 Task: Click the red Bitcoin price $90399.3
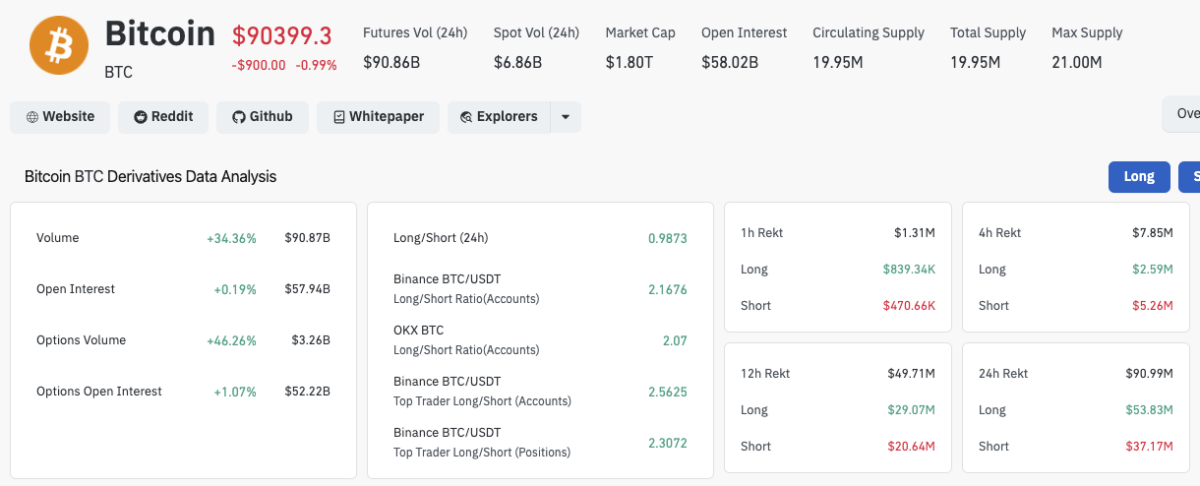(282, 36)
